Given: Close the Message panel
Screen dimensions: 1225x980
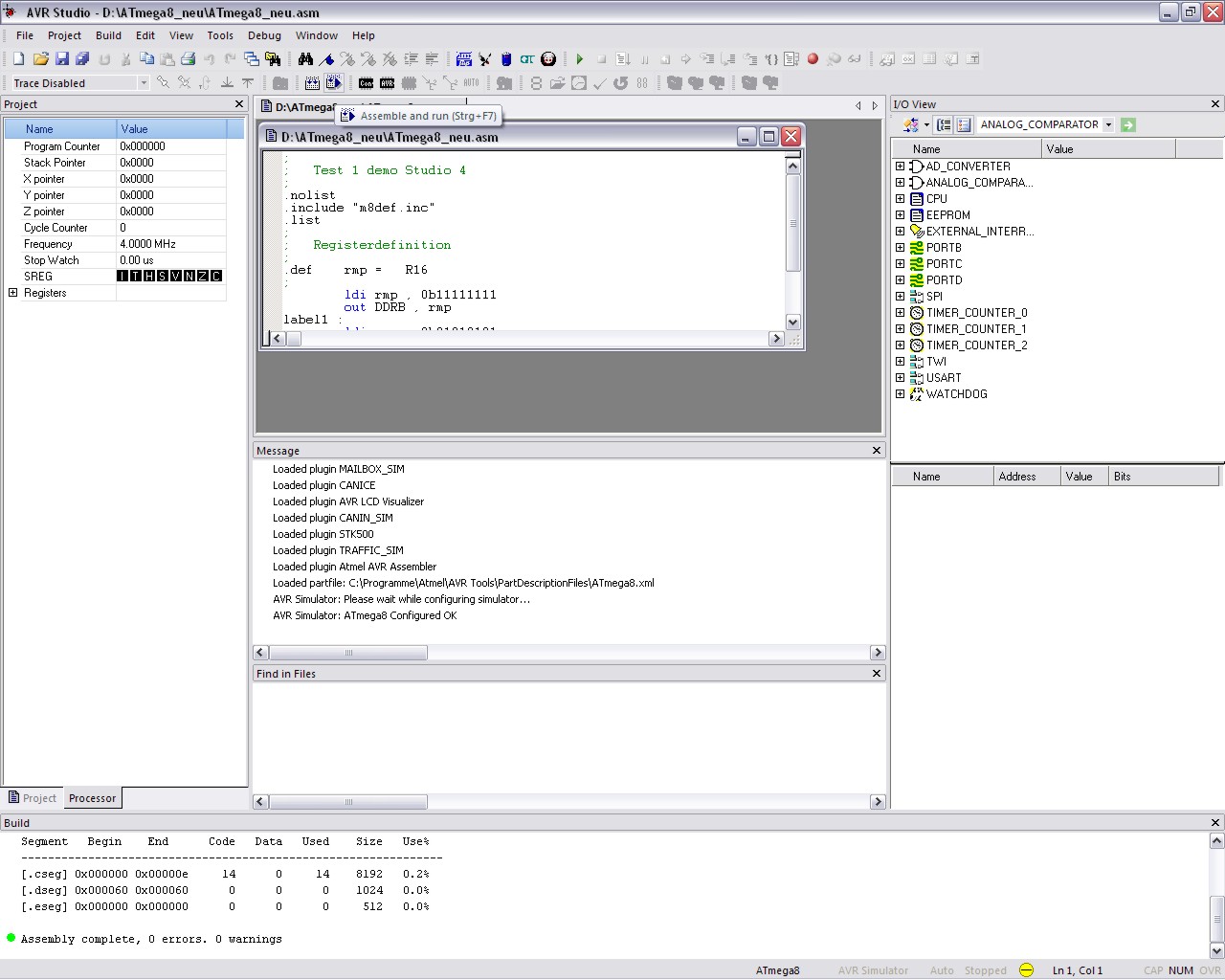Looking at the screenshot, I should [x=877, y=450].
